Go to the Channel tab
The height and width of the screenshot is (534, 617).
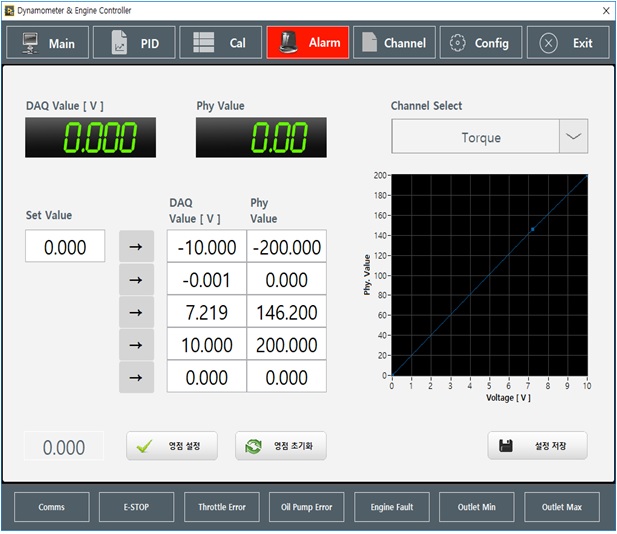[x=393, y=43]
